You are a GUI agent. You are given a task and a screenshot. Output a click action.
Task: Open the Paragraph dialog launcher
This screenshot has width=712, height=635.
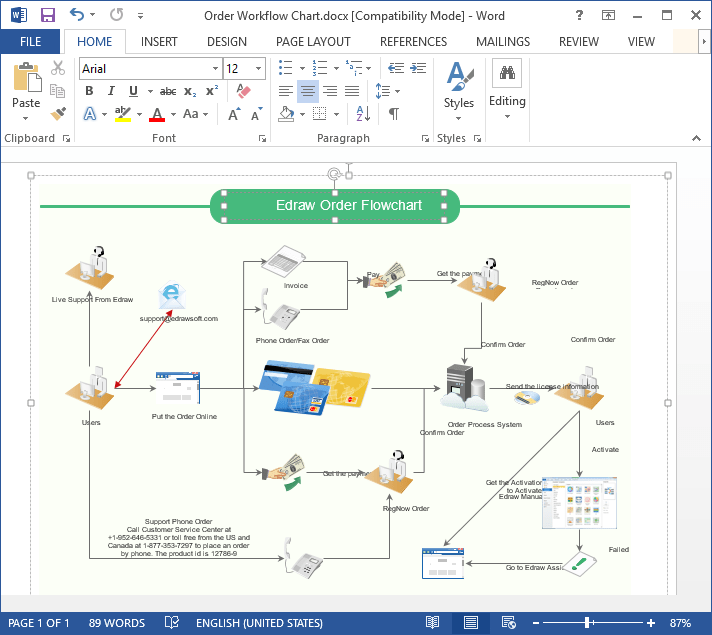click(425, 139)
